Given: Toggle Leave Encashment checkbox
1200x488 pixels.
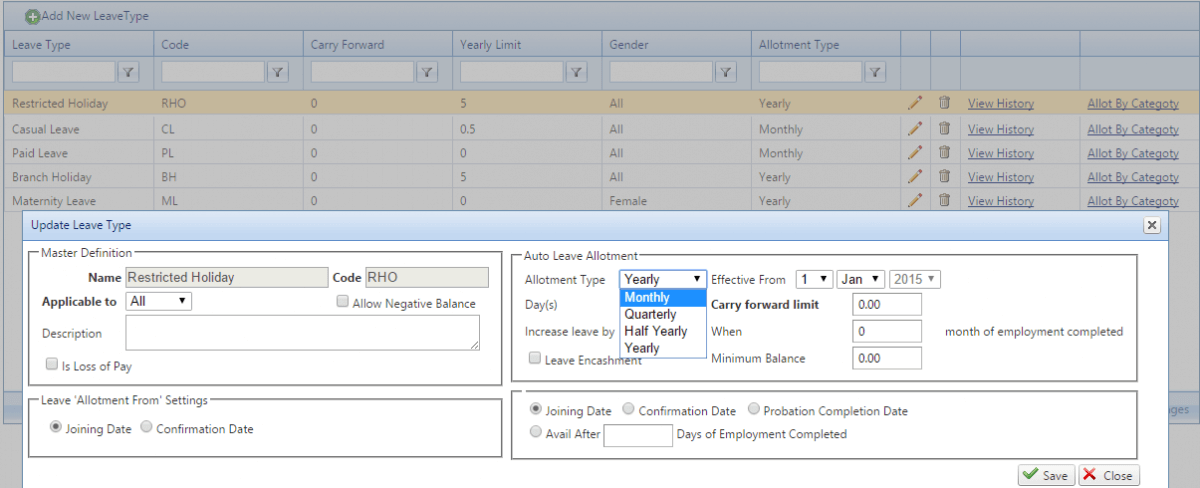Looking at the screenshot, I should 535,358.
